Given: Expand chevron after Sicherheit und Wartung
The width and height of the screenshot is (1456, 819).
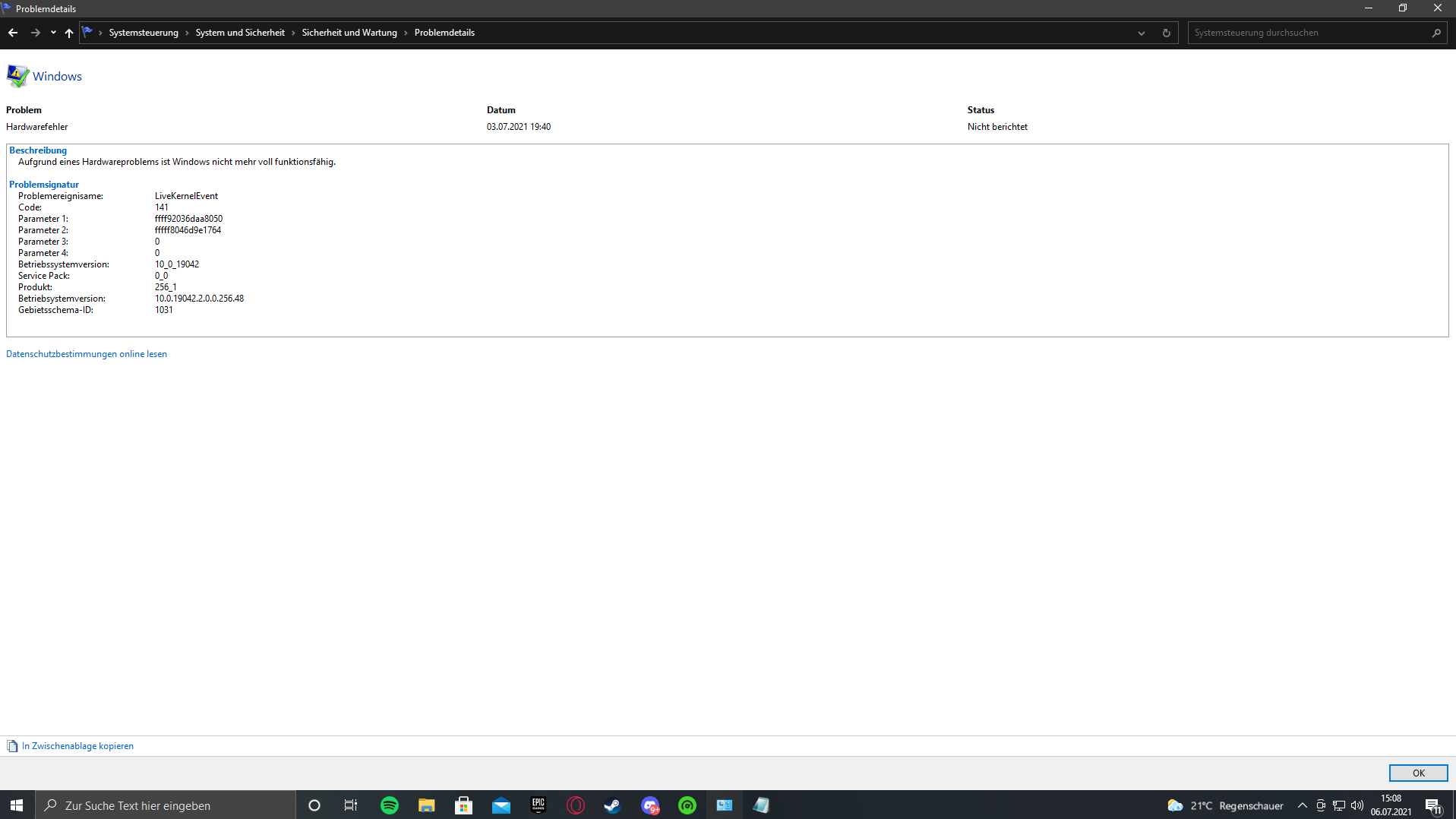Looking at the screenshot, I should (x=406, y=33).
